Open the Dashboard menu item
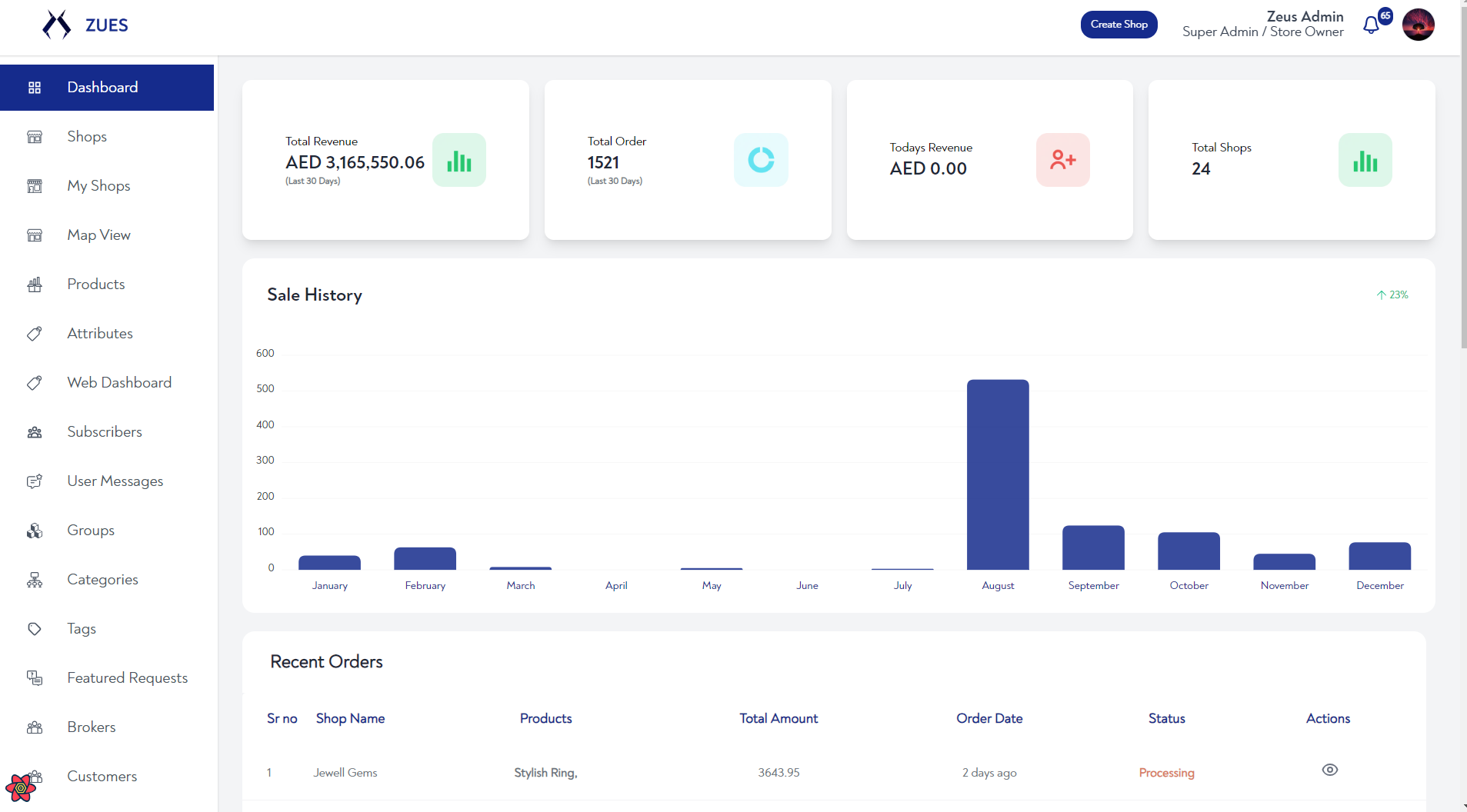Image resolution: width=1467 pixels, height=812 pixels. [107, 88]
